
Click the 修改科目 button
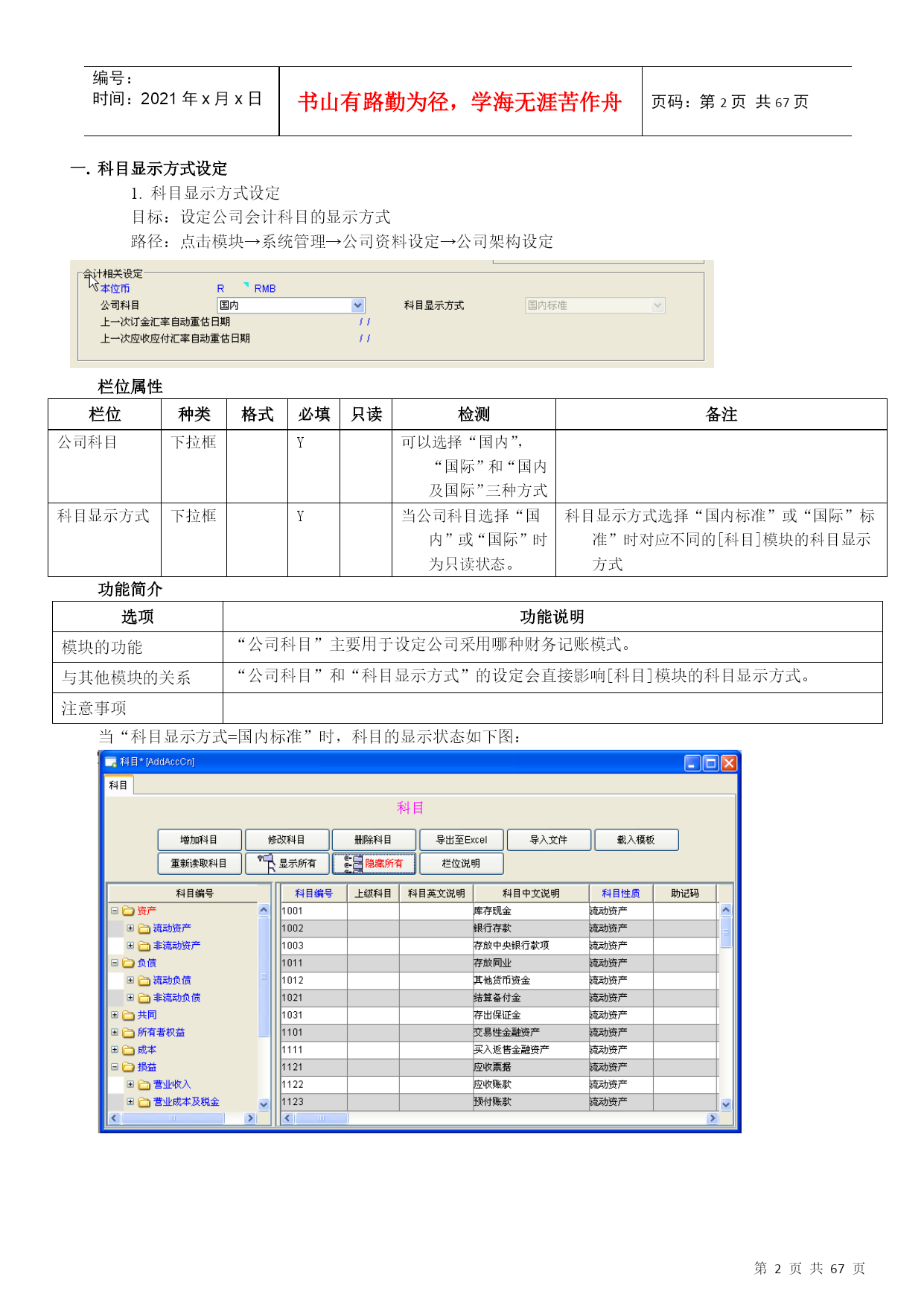coord(287,840)
